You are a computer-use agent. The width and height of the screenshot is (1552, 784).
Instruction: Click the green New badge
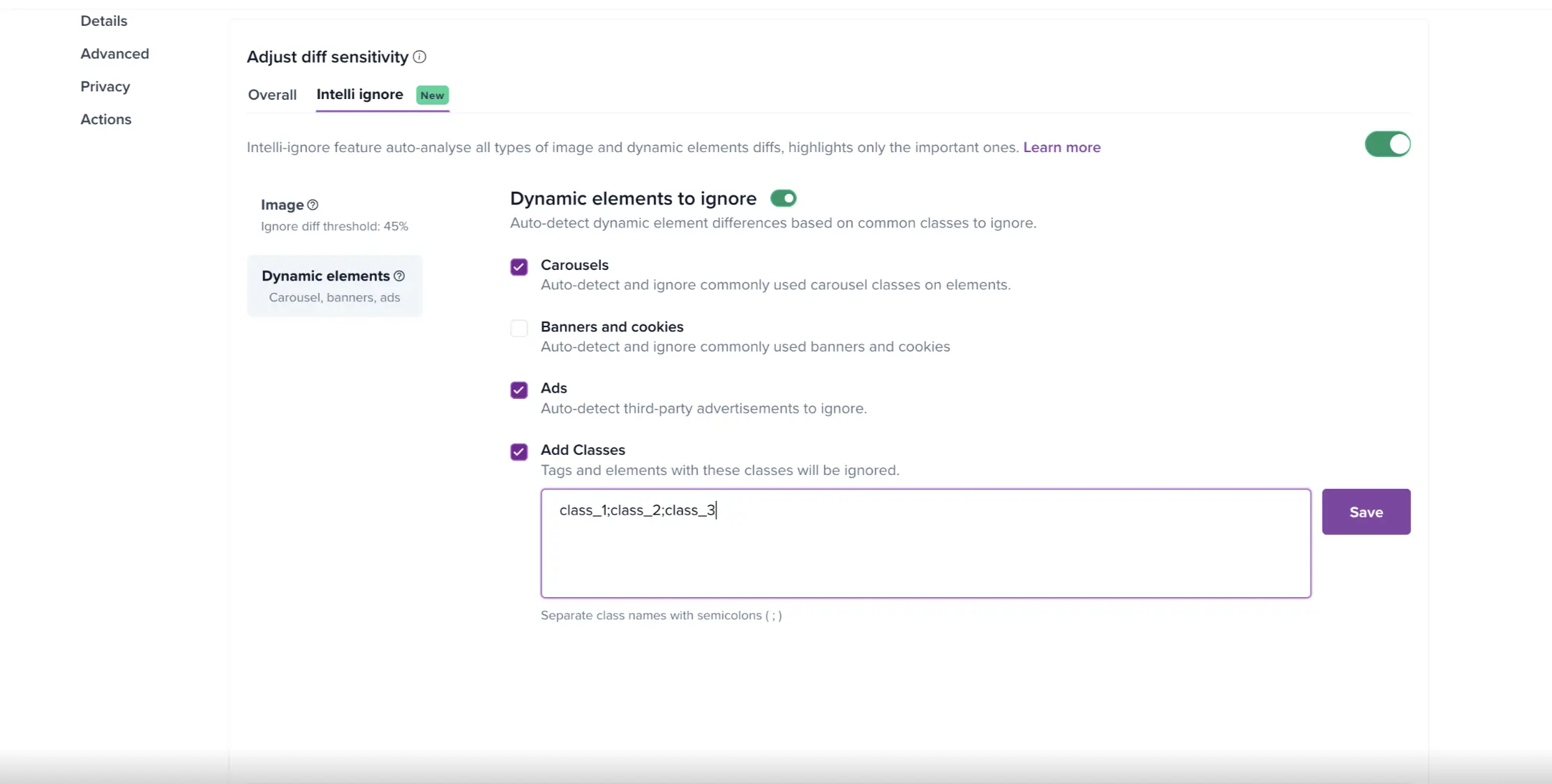[432, 96]
